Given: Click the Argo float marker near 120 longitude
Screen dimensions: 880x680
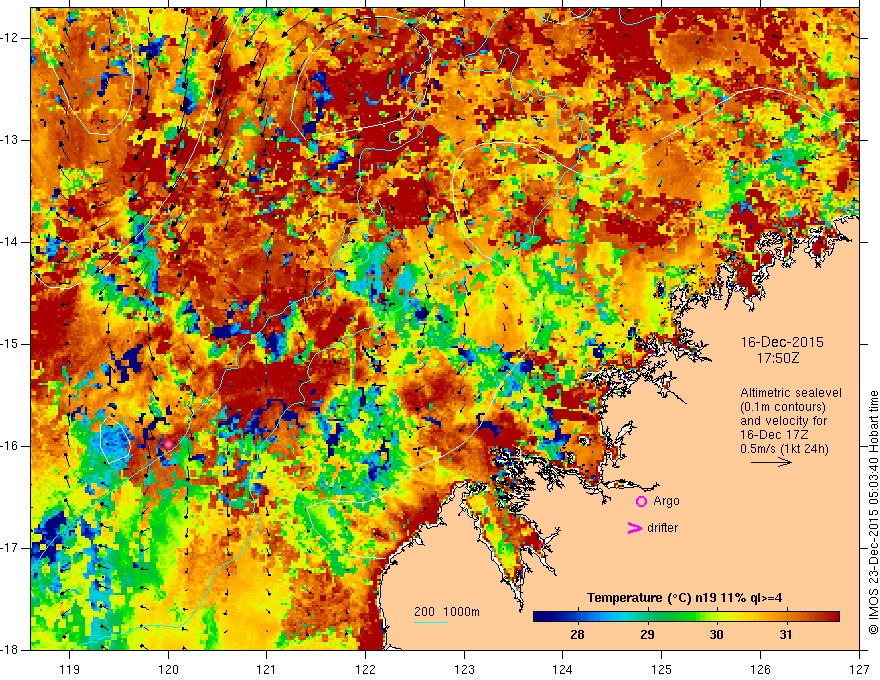Looking at the screenshot, I should tap(168, 444).
